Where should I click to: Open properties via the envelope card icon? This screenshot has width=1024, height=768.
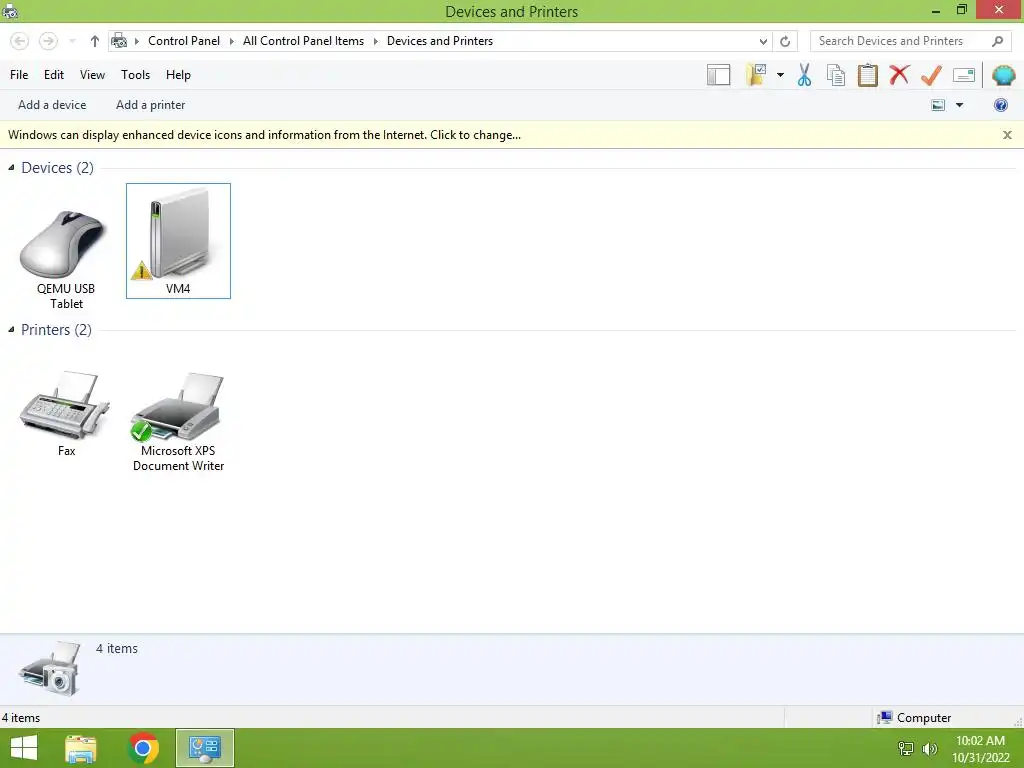click(x=964, y=75)
